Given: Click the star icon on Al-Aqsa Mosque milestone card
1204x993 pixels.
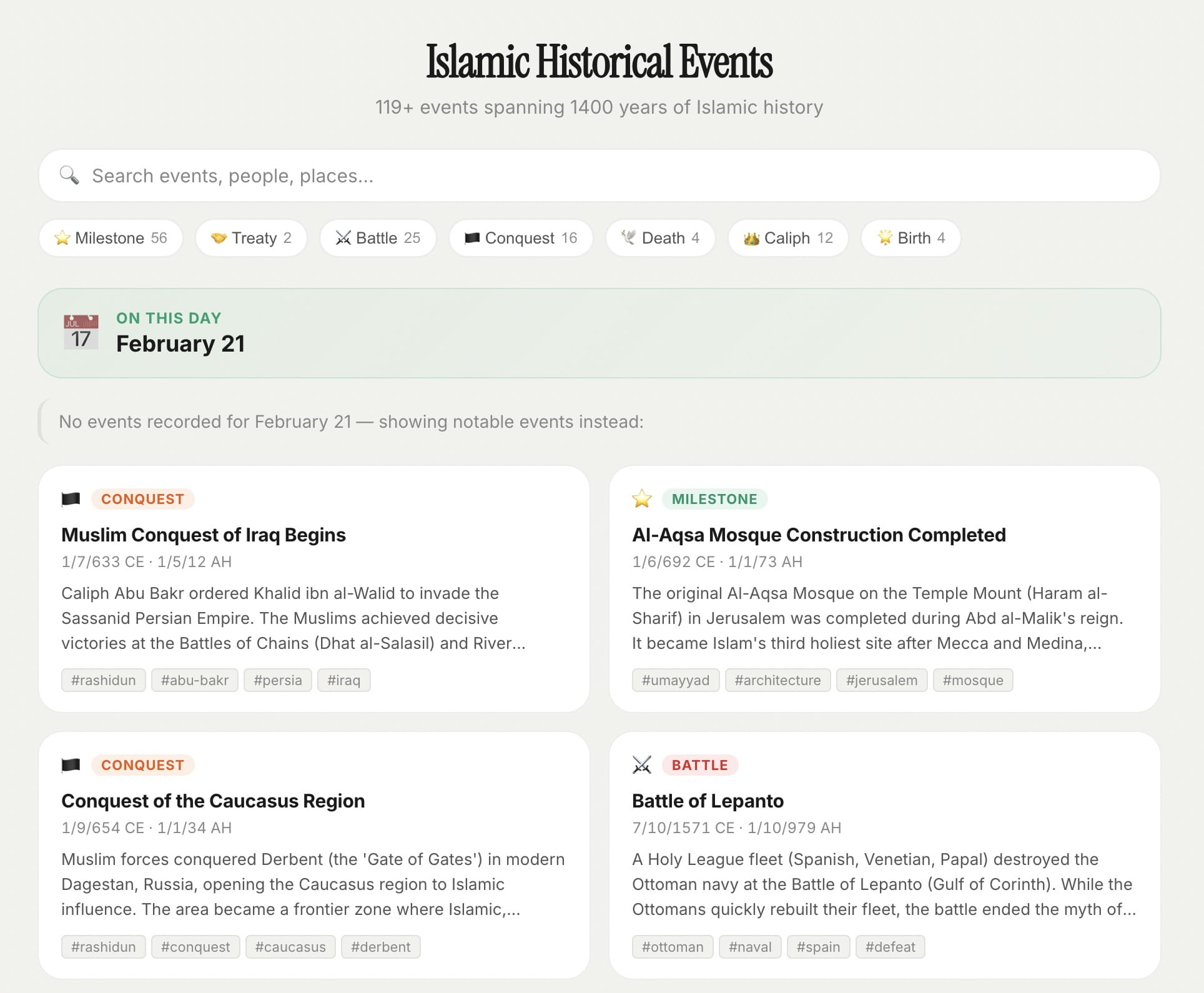Looking at the screenshot, I should [x=642, y=498].
